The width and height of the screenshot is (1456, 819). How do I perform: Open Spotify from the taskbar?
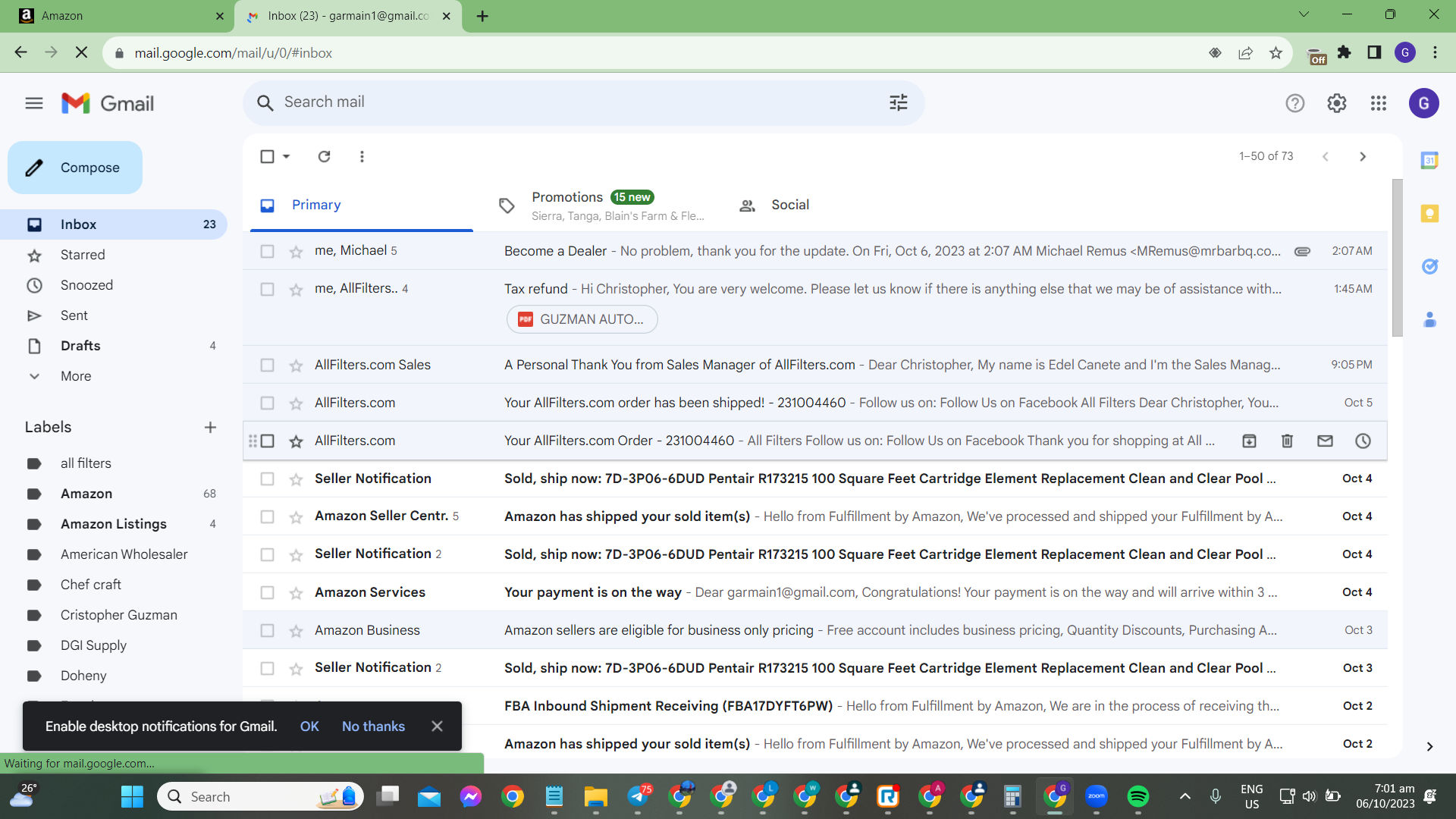1137,796
